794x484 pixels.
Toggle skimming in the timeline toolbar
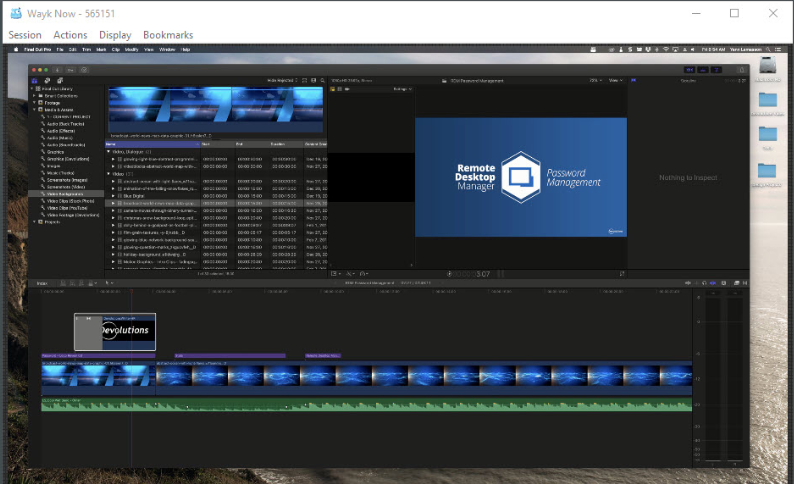click(x=688, y=283)
